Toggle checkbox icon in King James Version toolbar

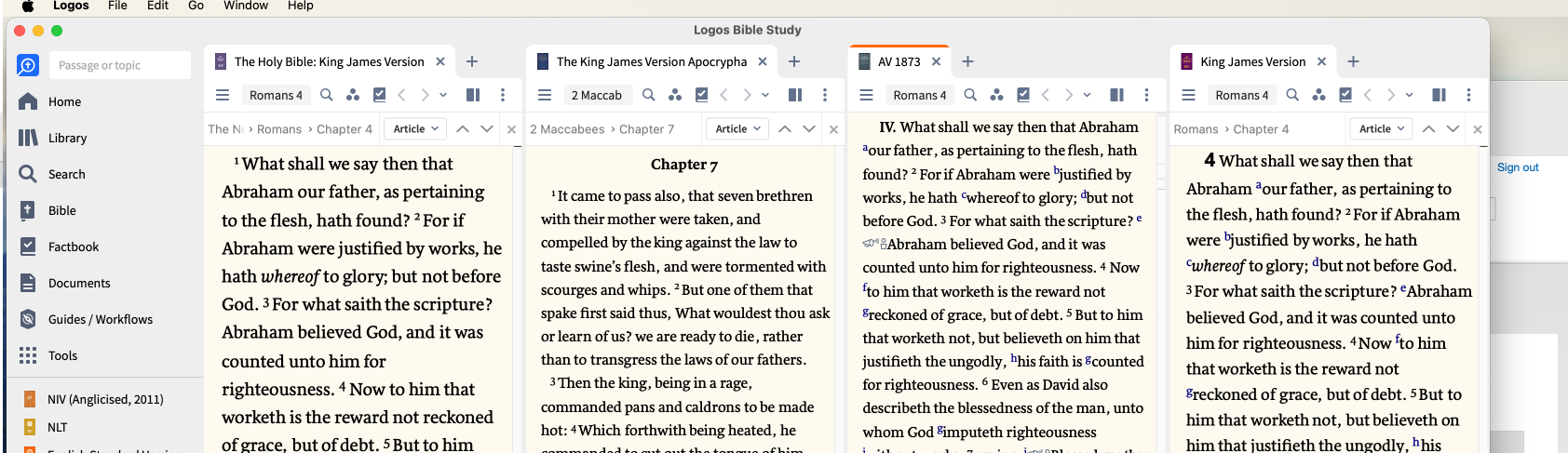(1345, 95)
